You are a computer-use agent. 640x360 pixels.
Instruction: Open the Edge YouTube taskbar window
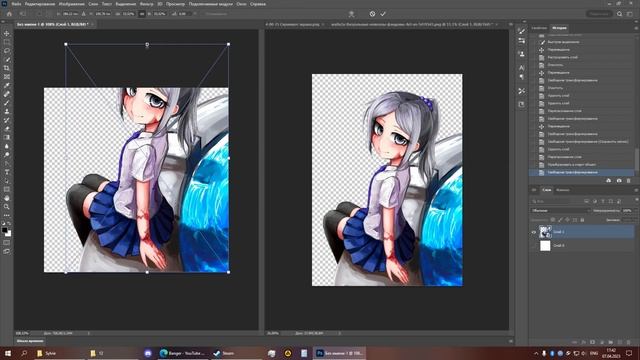(x=182, y=353)
